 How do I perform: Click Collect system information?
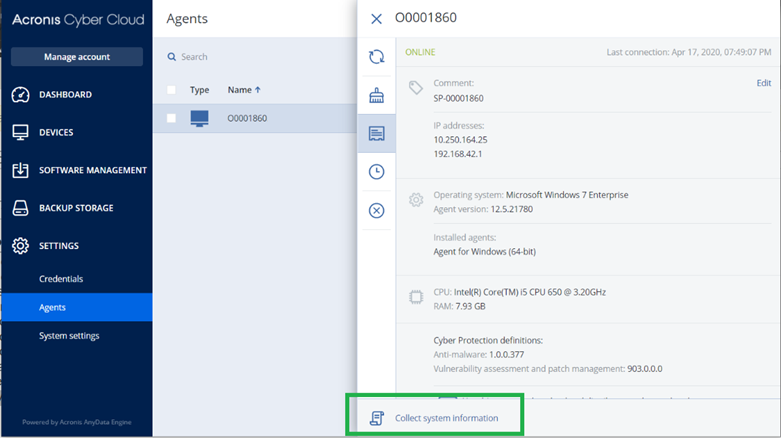pyautogui.click(x=446, y=418)
